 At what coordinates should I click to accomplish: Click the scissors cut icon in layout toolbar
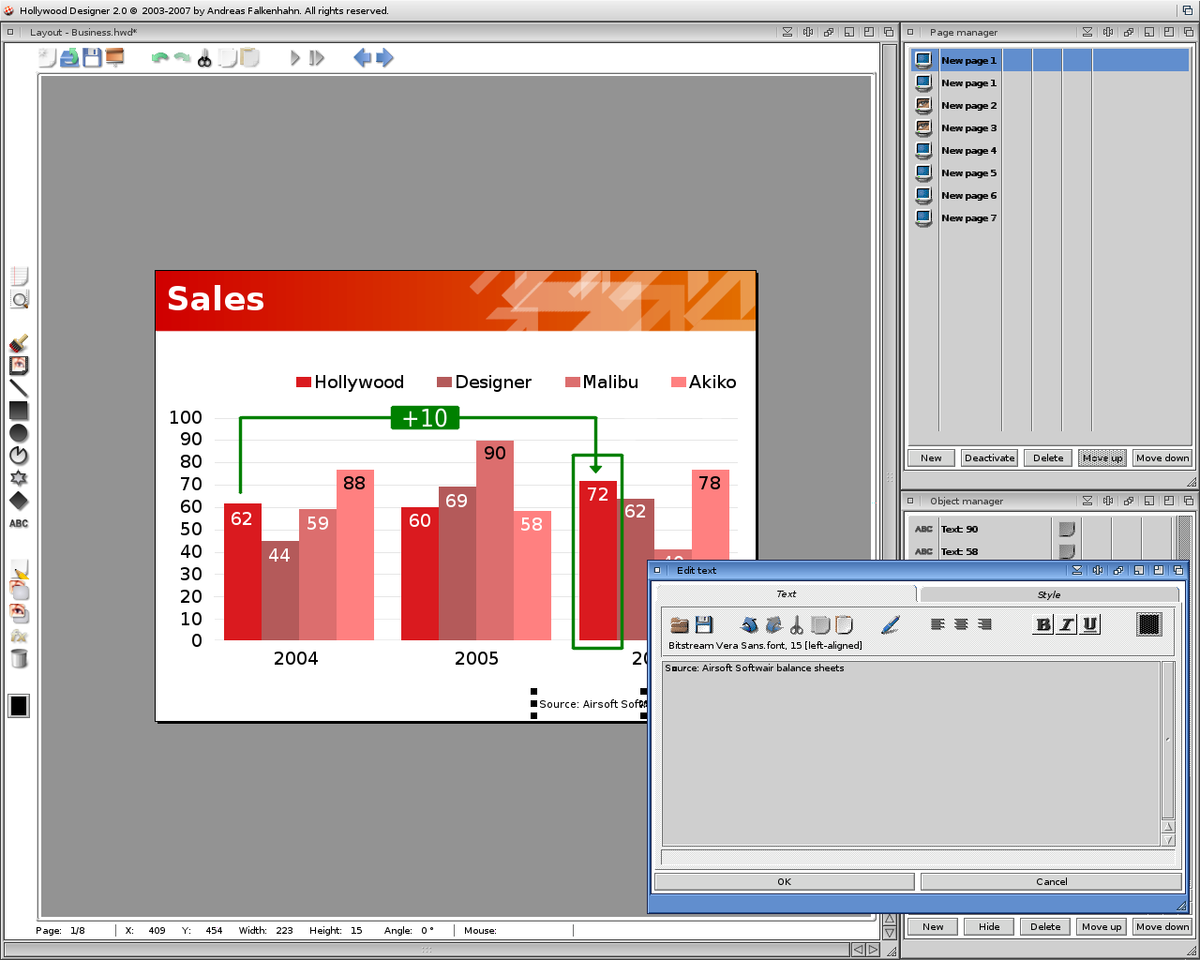(205, 58)
